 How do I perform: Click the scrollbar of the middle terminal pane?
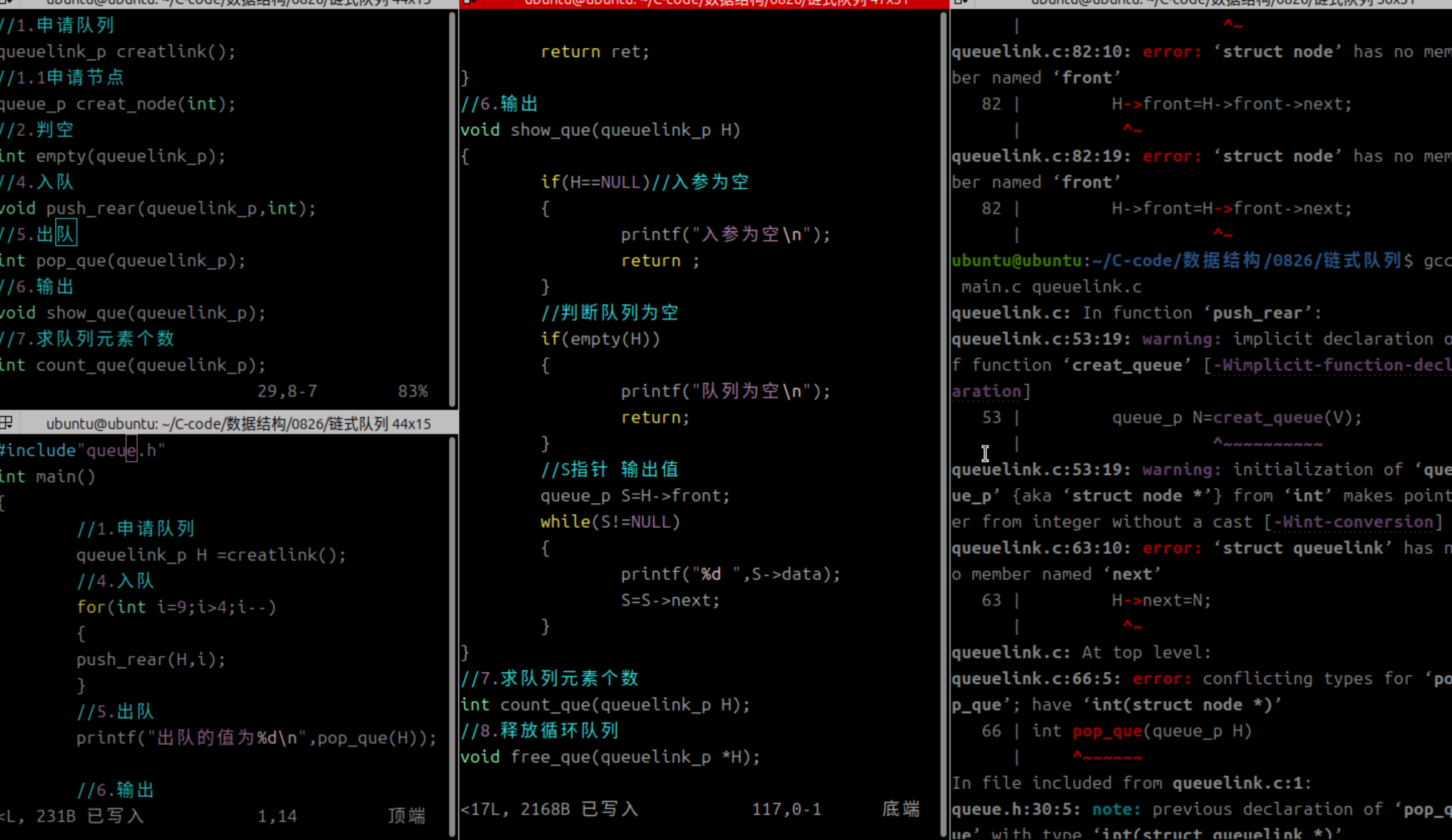click(943, 424)
